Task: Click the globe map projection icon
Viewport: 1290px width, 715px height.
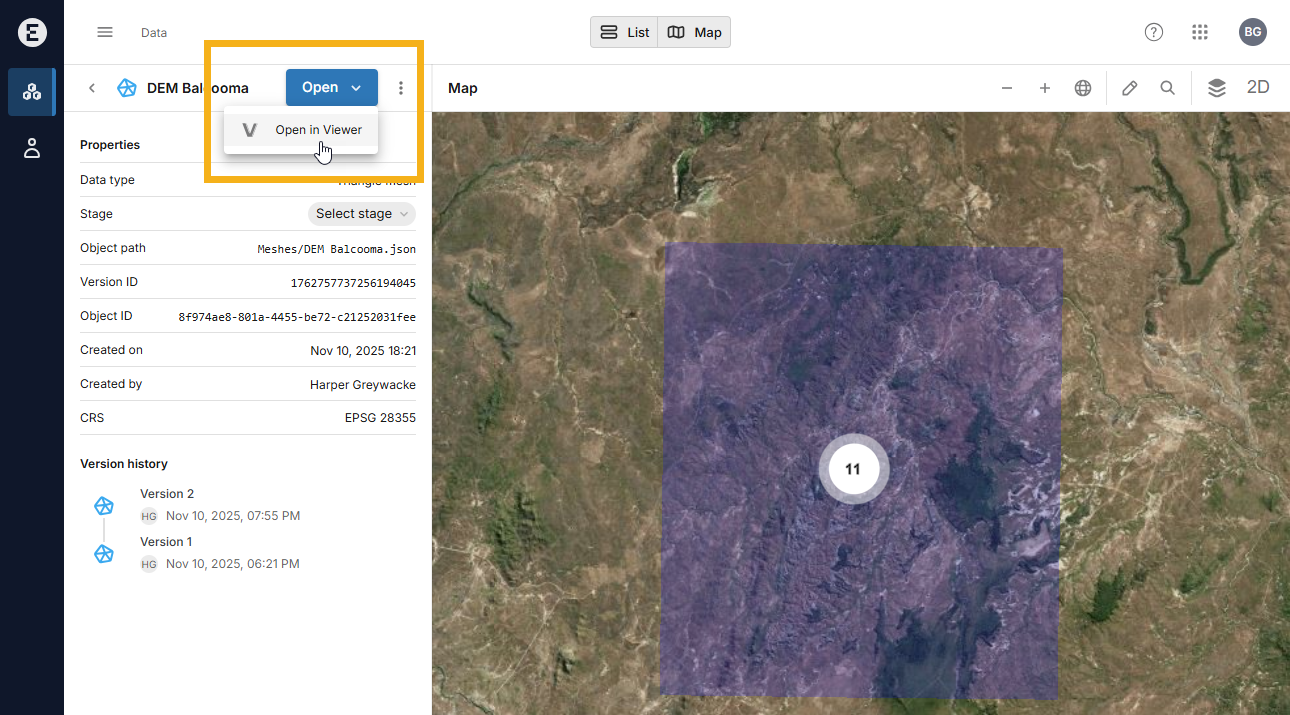Action: click(x=1083, y=88)
